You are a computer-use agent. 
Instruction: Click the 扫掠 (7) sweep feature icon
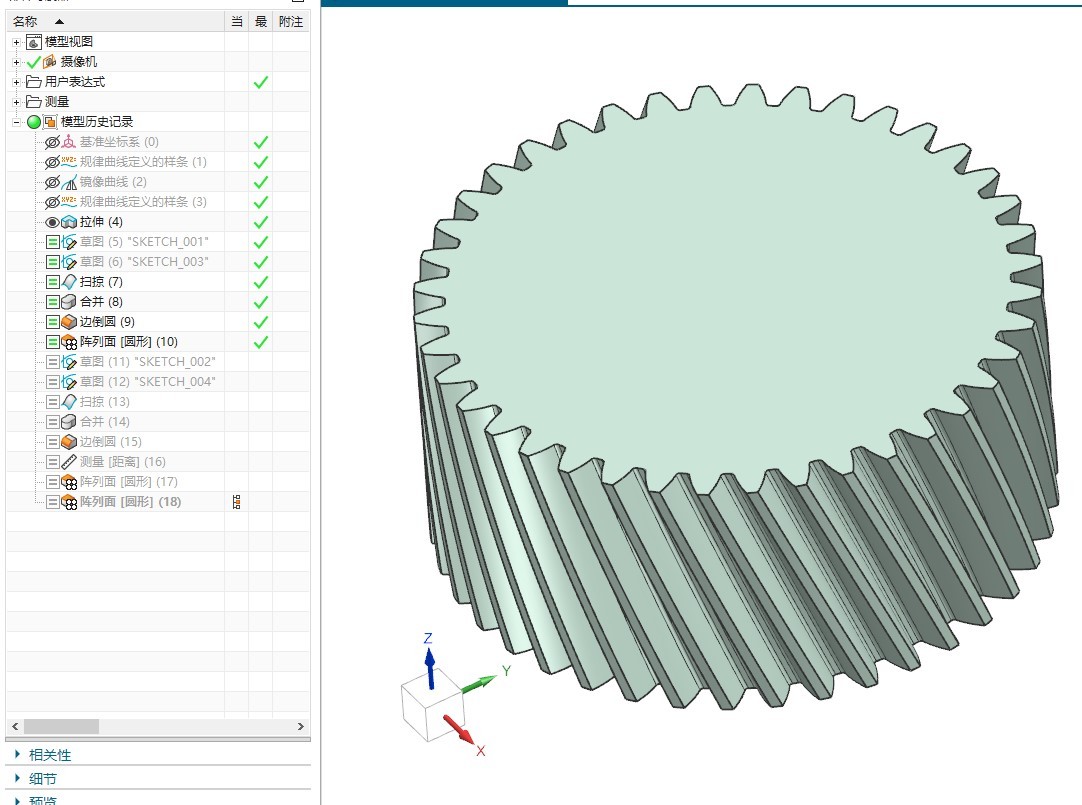pyautogui.click(x=69, y=282)
